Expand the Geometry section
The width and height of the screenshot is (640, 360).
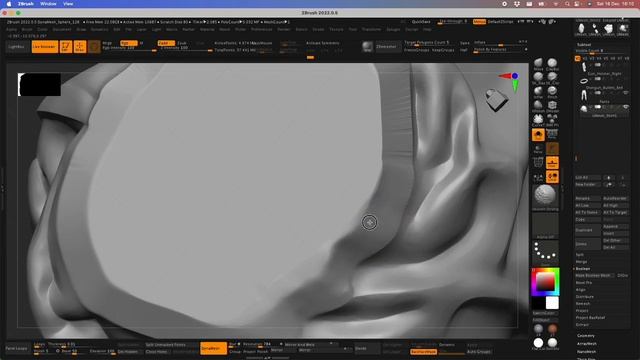click(x=586, y=336)
